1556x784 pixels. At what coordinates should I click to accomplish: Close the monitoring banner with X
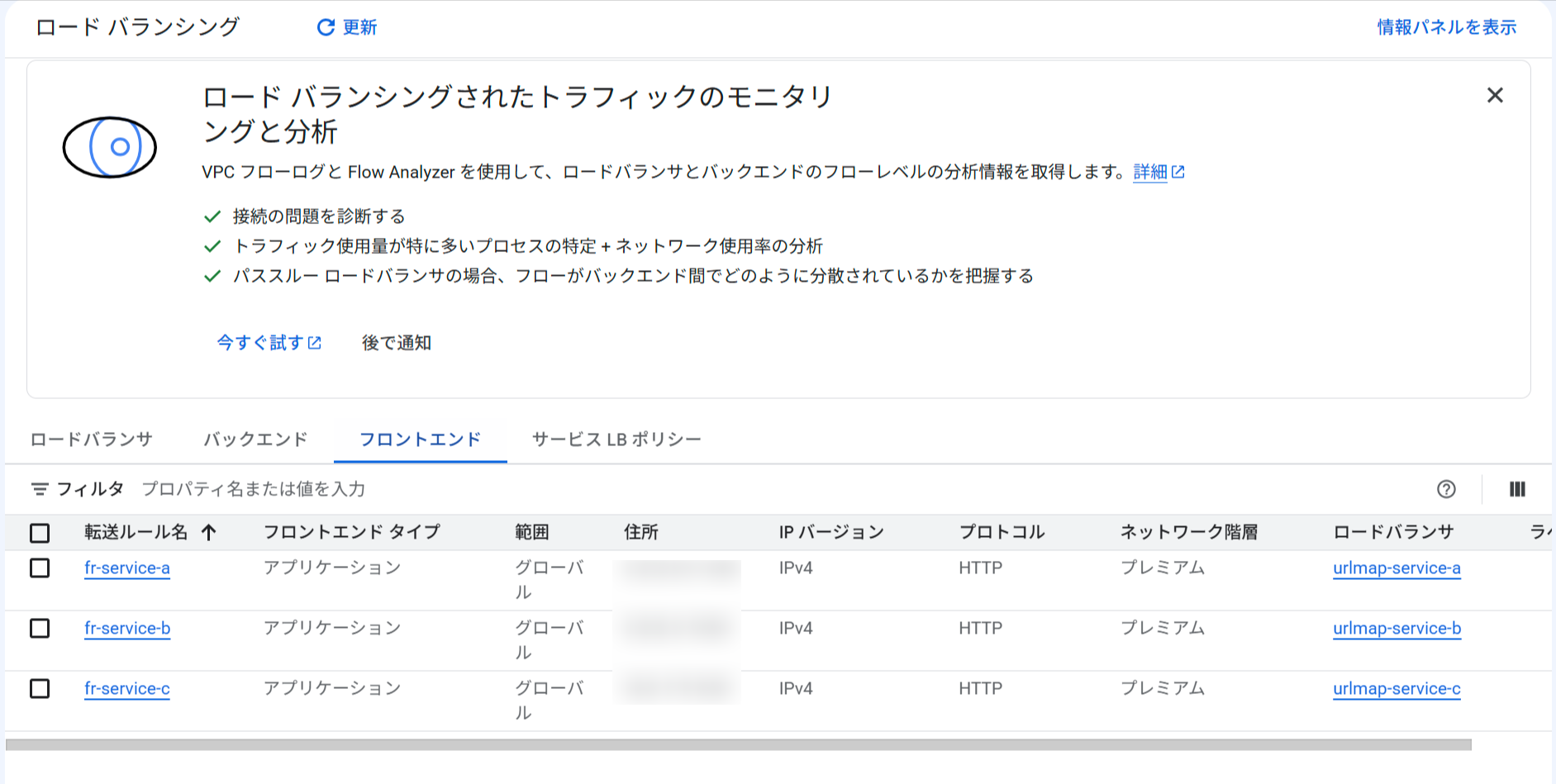1495,95
